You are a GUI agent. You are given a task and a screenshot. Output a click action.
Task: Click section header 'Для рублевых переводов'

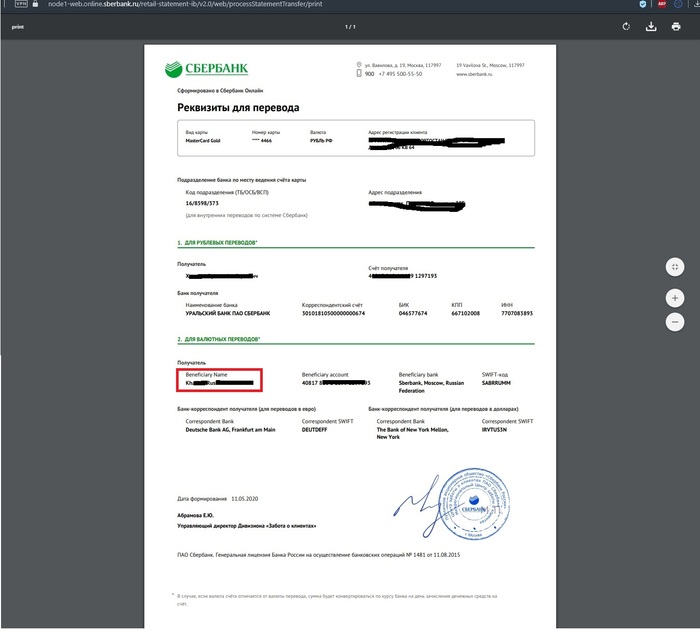[x=217, y=242]
